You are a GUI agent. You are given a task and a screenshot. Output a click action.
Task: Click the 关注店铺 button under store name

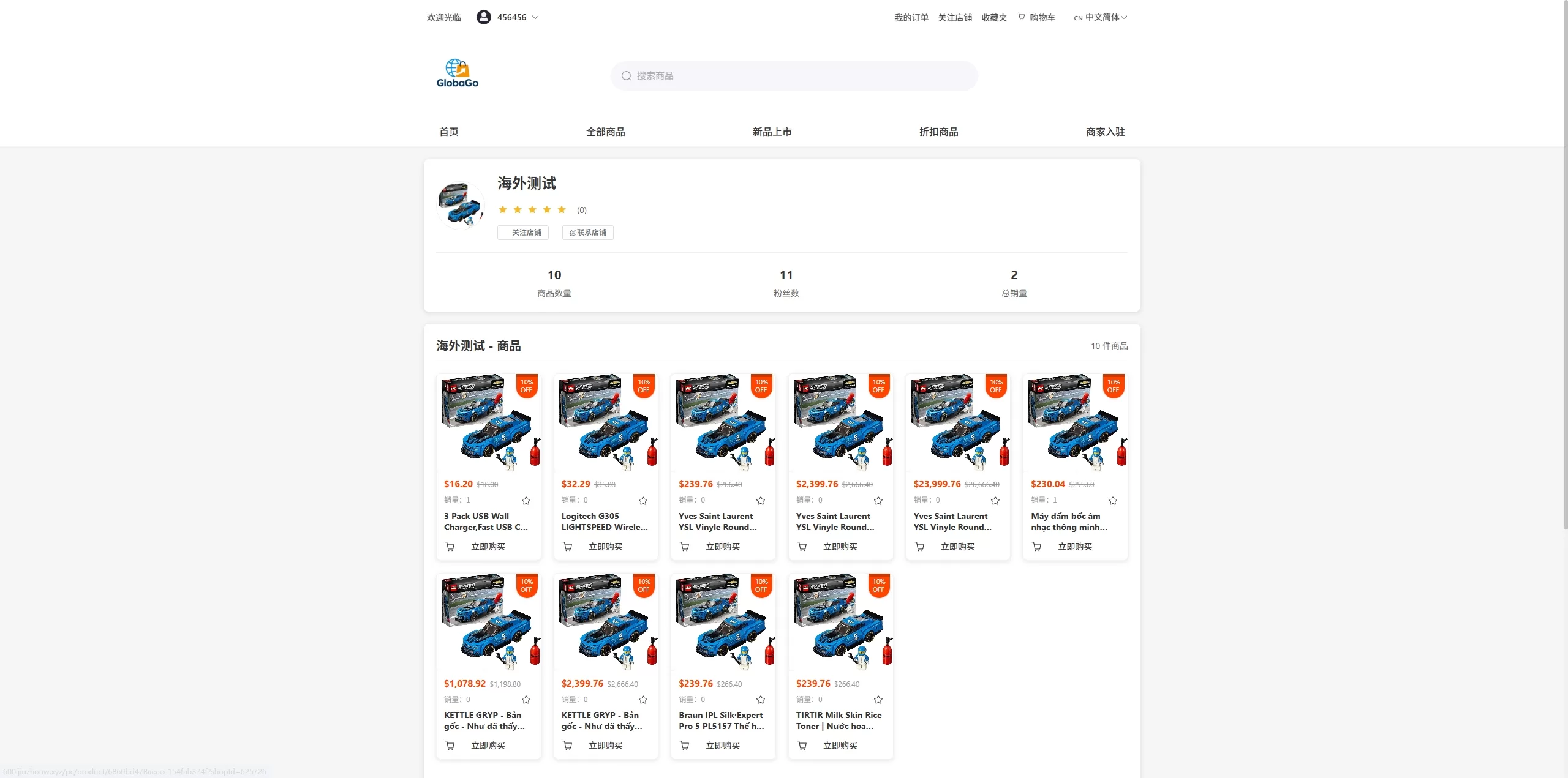522,233
